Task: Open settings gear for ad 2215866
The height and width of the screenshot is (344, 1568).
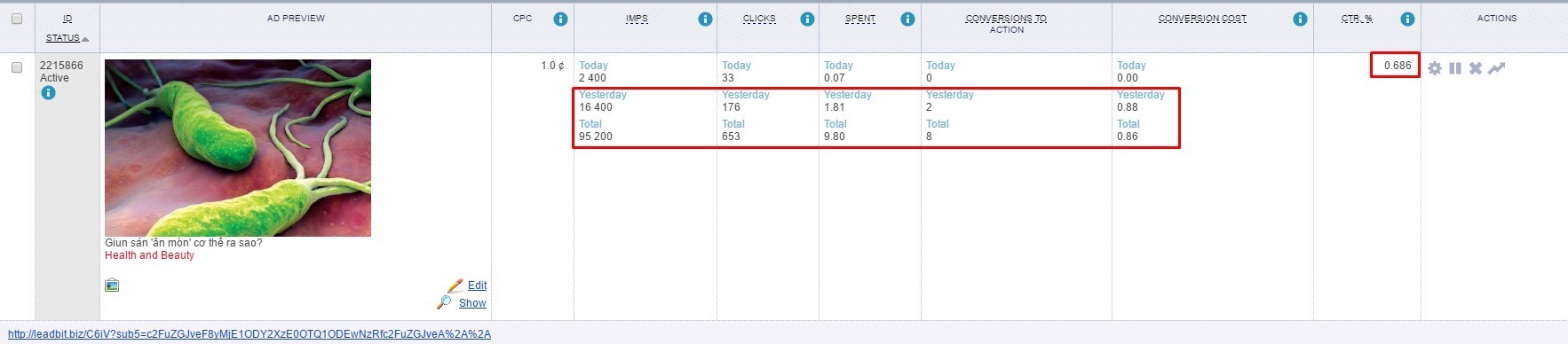Action: [x=1435, y=68]
